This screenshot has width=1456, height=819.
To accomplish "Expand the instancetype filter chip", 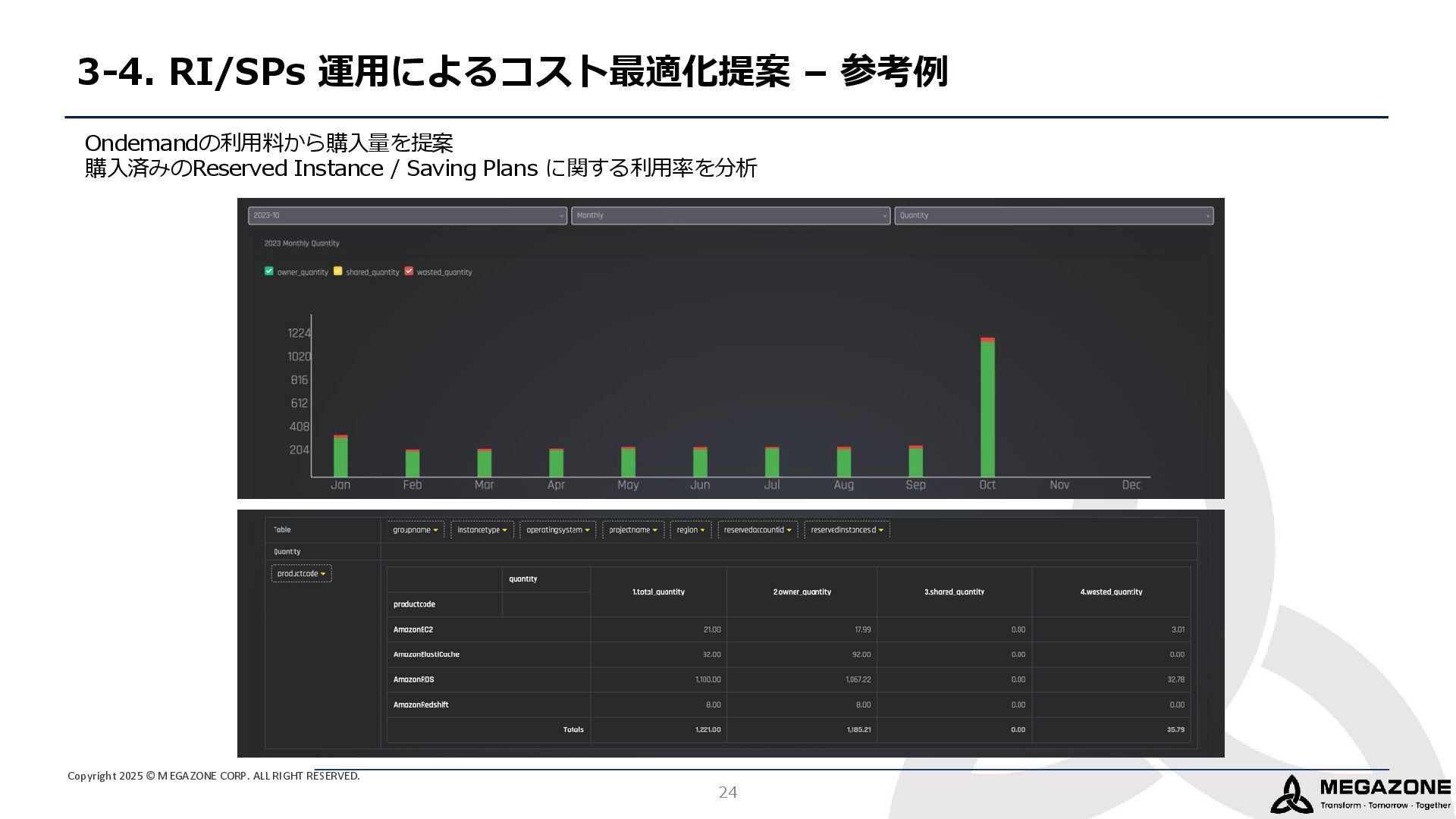I will pos(482,530).
